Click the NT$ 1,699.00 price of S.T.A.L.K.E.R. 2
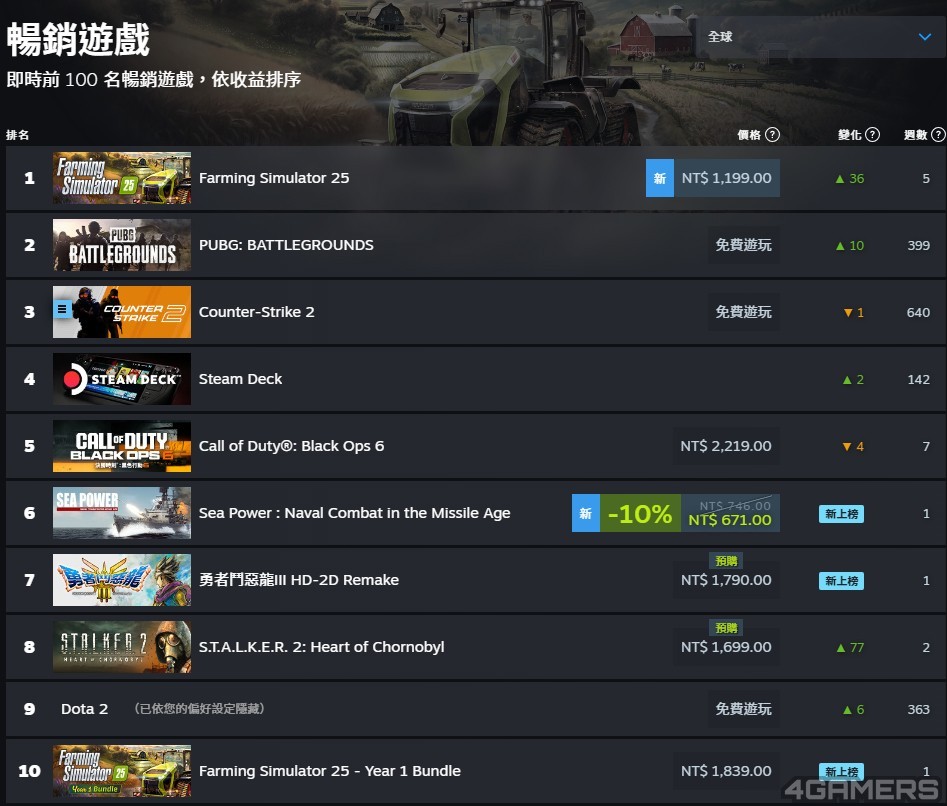This screenshot has height=806, width=947. point(726,647)
